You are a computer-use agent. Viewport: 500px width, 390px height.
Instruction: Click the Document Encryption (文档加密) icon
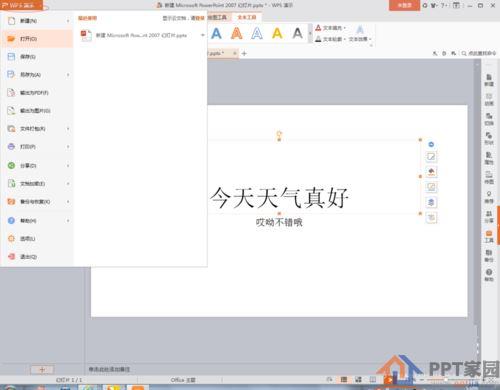click(x=11, y=183)
